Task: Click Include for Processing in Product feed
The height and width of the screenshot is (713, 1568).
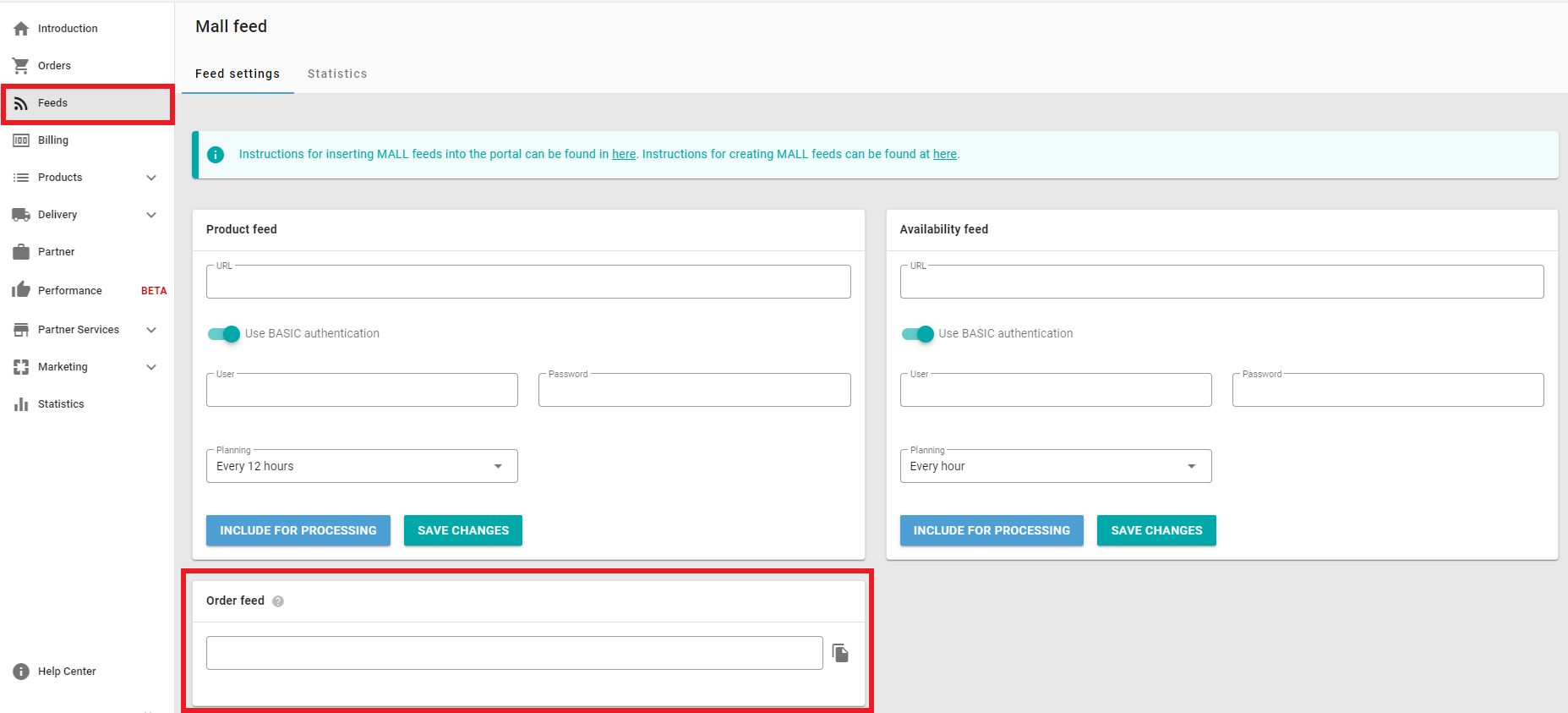Action: point(298,530)
